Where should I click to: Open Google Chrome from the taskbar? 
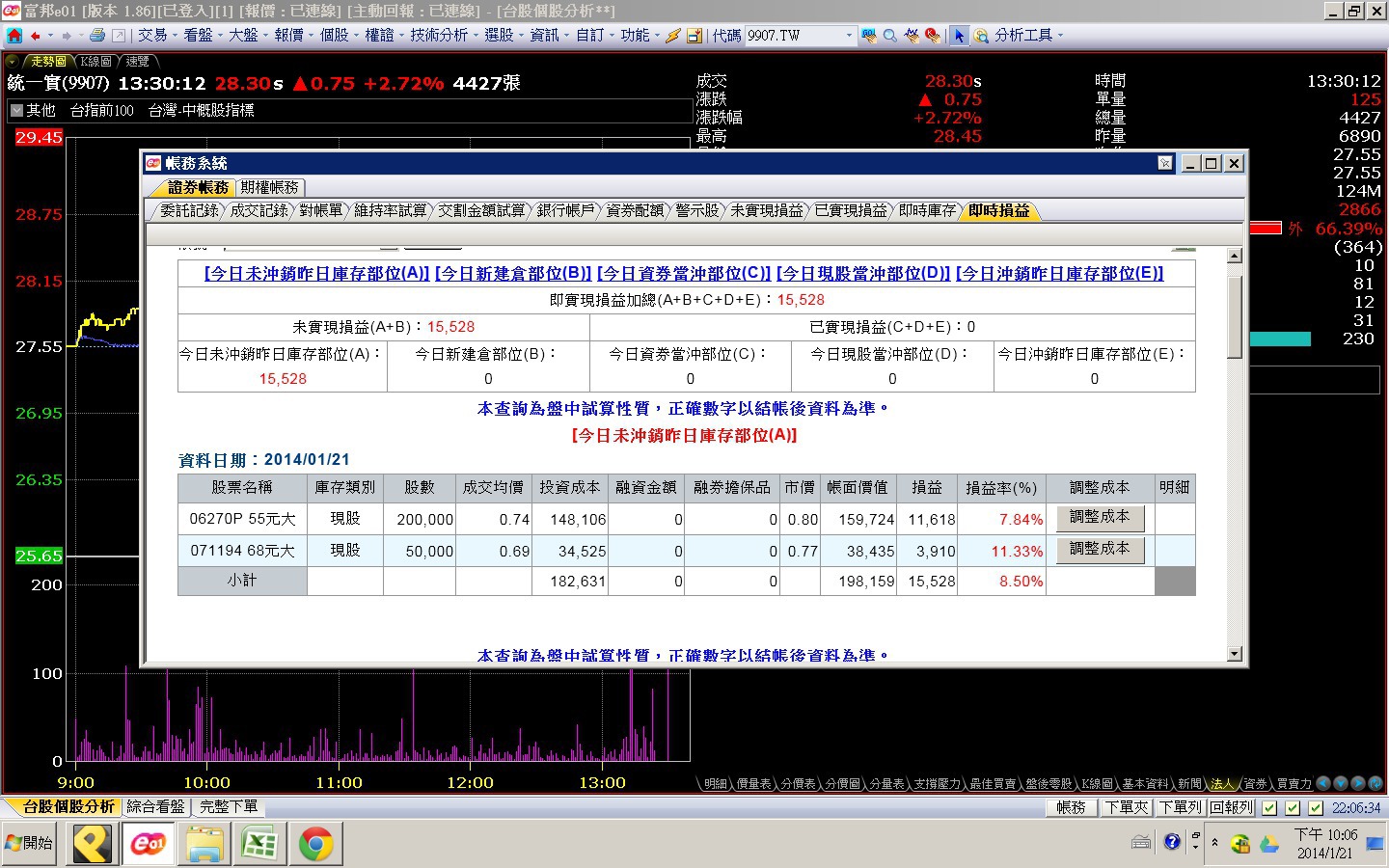click(x=315, y=844)
